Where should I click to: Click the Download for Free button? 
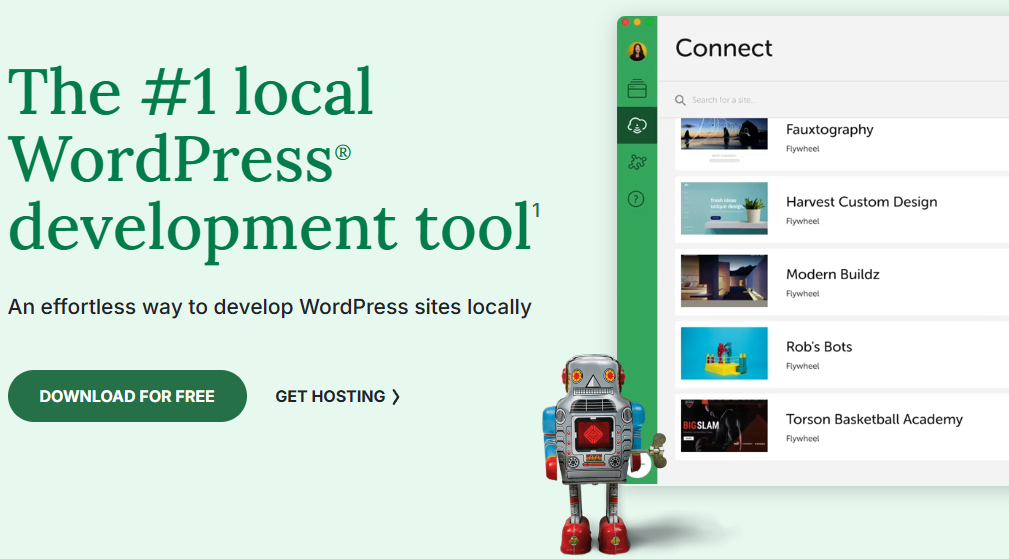tap(127, 396)
